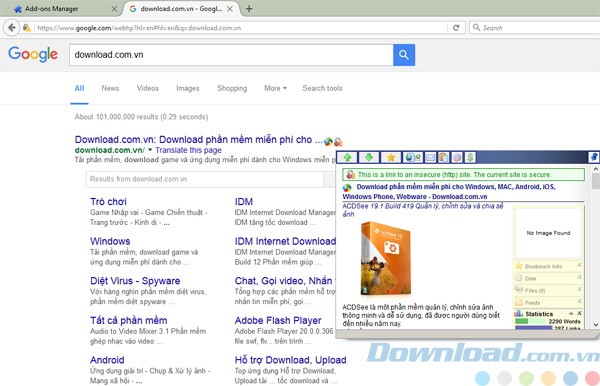Click the preview pane scrollbar down arrow

coord(595,324)
